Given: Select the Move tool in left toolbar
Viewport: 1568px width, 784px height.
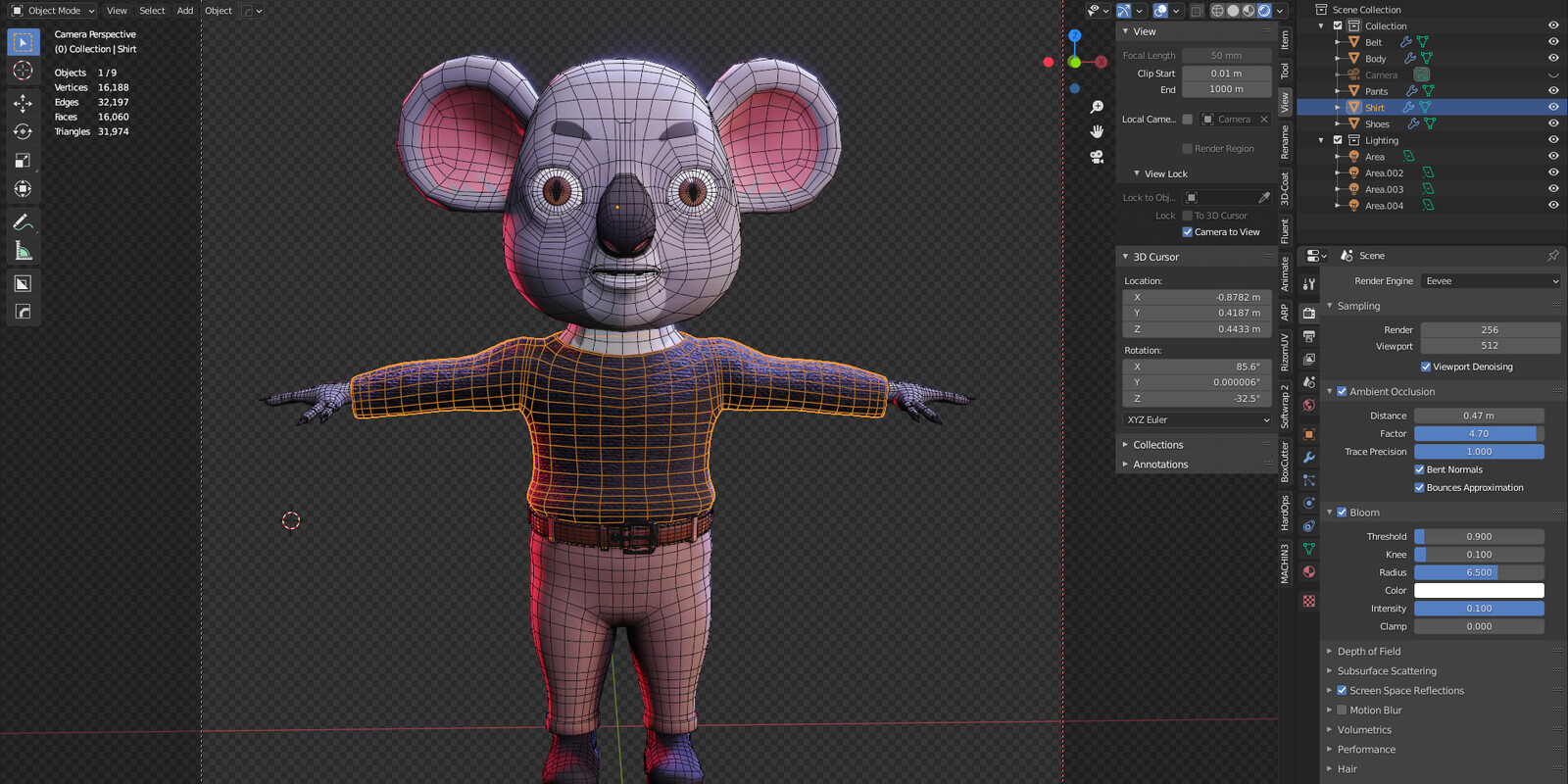Looking at the screenshot, I should click(x=23, y=103).
